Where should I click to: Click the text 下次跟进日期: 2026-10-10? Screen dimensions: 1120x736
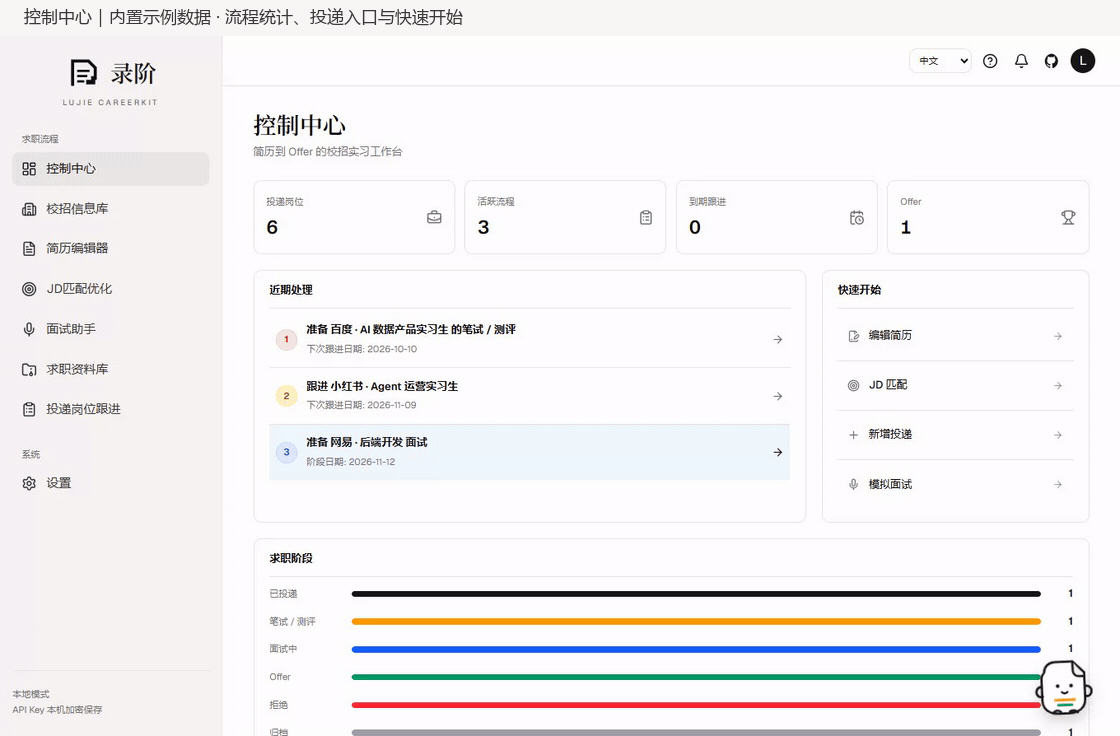coord(361,349)
